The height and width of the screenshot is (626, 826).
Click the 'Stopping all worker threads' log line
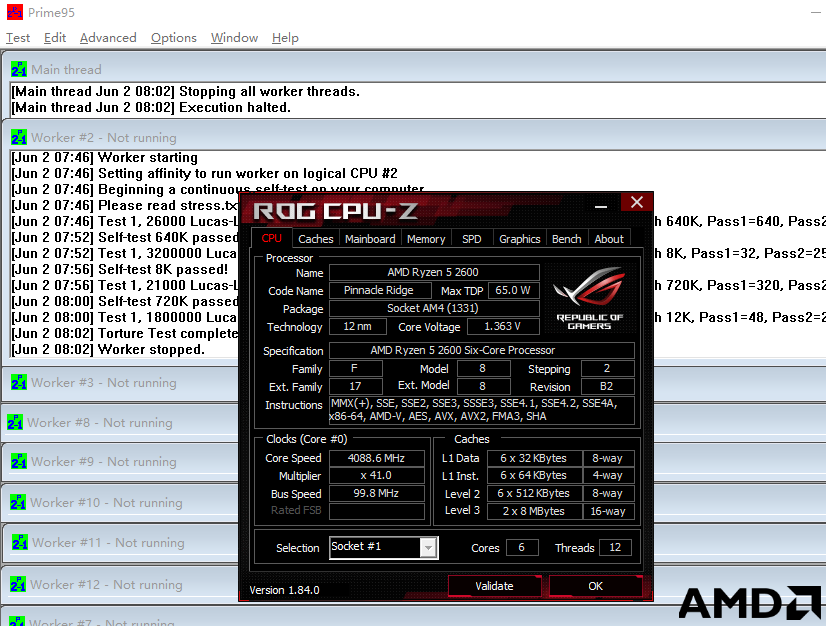185,92
